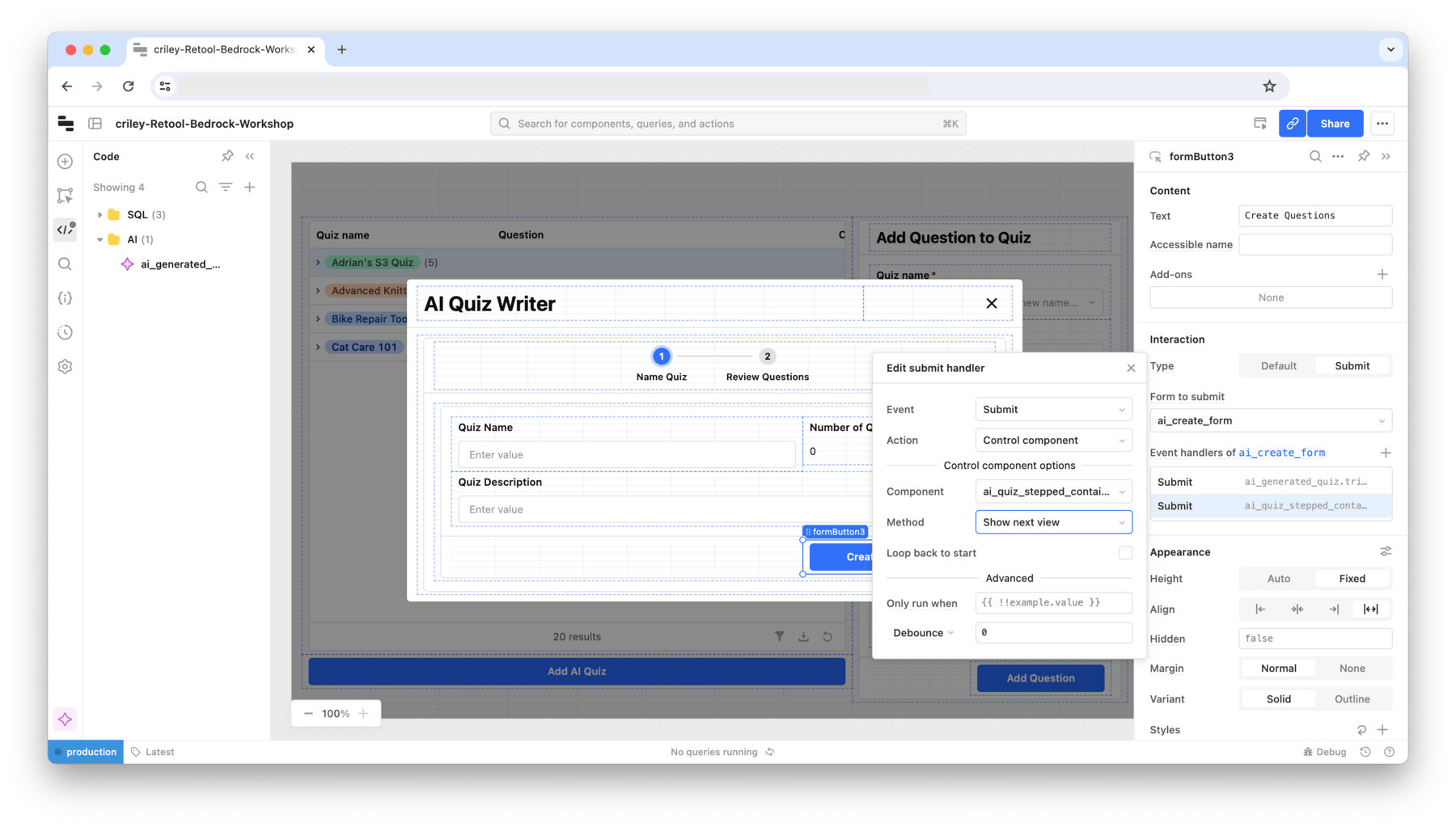This screenshot has width=1456, height=827.
Task: Open the Add component plus icon in left sidebar
Action: (66, 162)
